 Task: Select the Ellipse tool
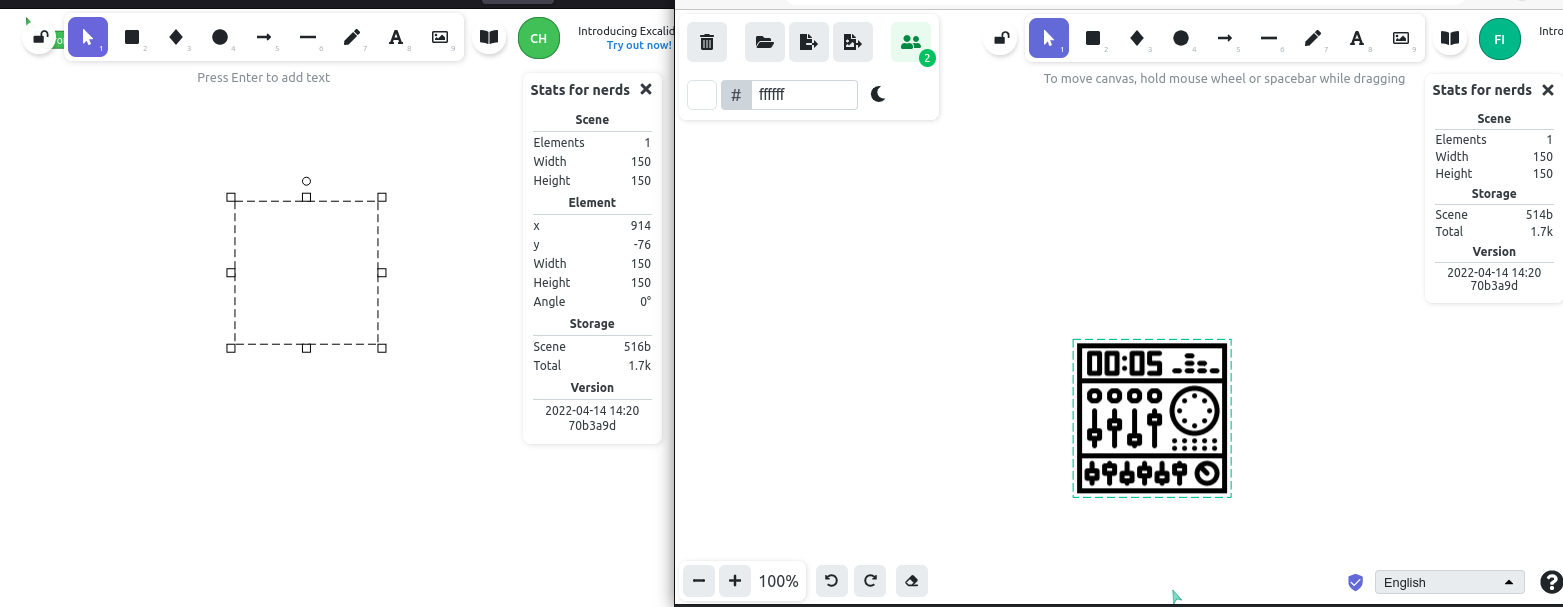click(220, 38)
